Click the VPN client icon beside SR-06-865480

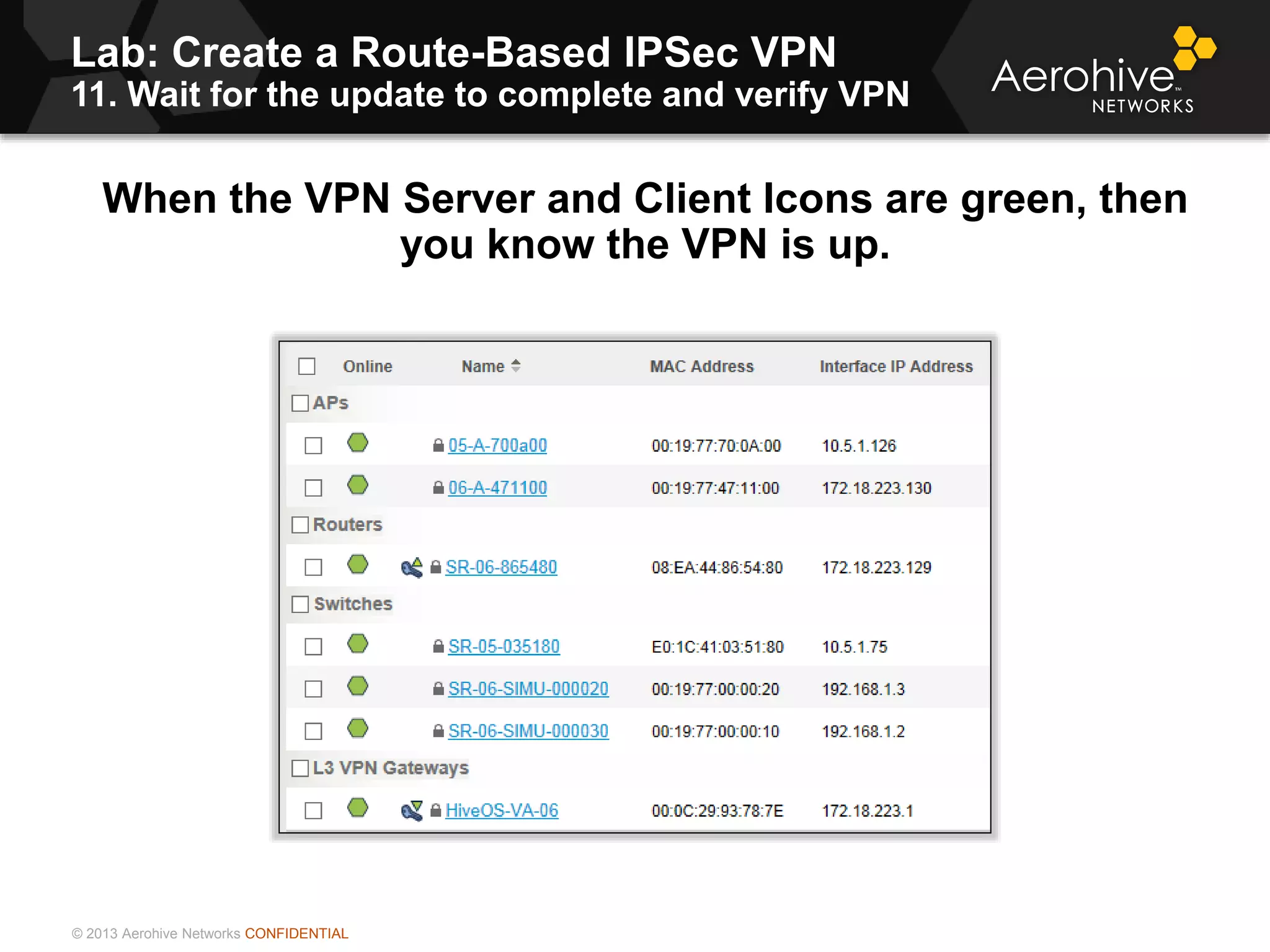point(412,567)
